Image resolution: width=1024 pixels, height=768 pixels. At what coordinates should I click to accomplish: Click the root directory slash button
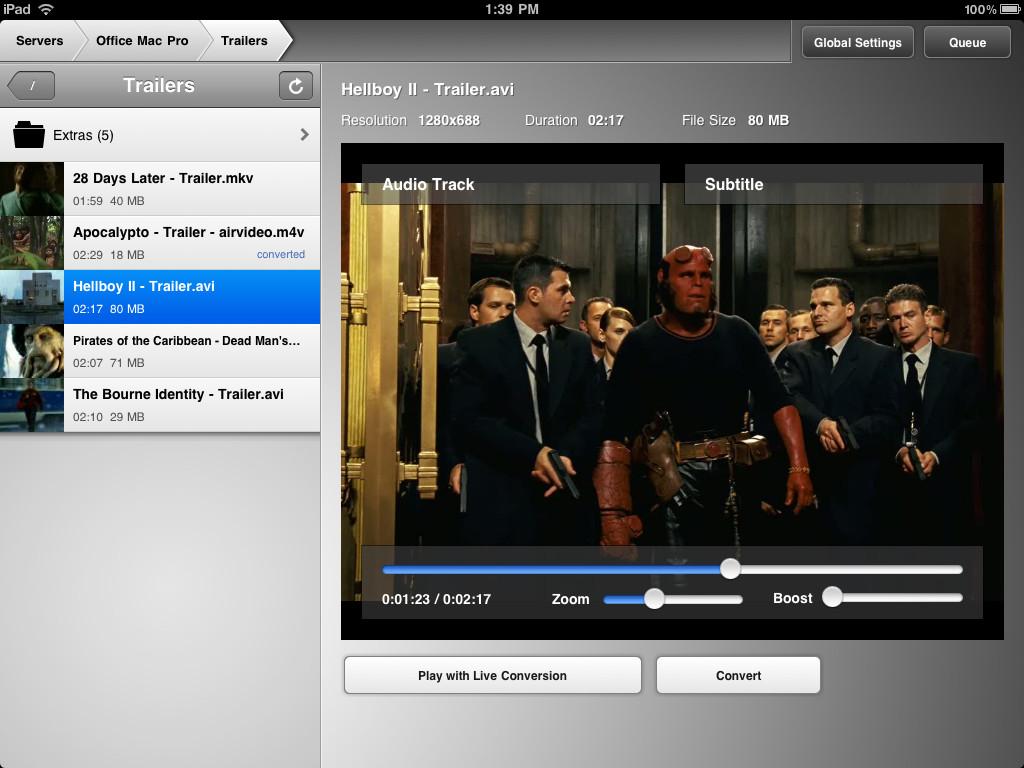pos(30,85)
